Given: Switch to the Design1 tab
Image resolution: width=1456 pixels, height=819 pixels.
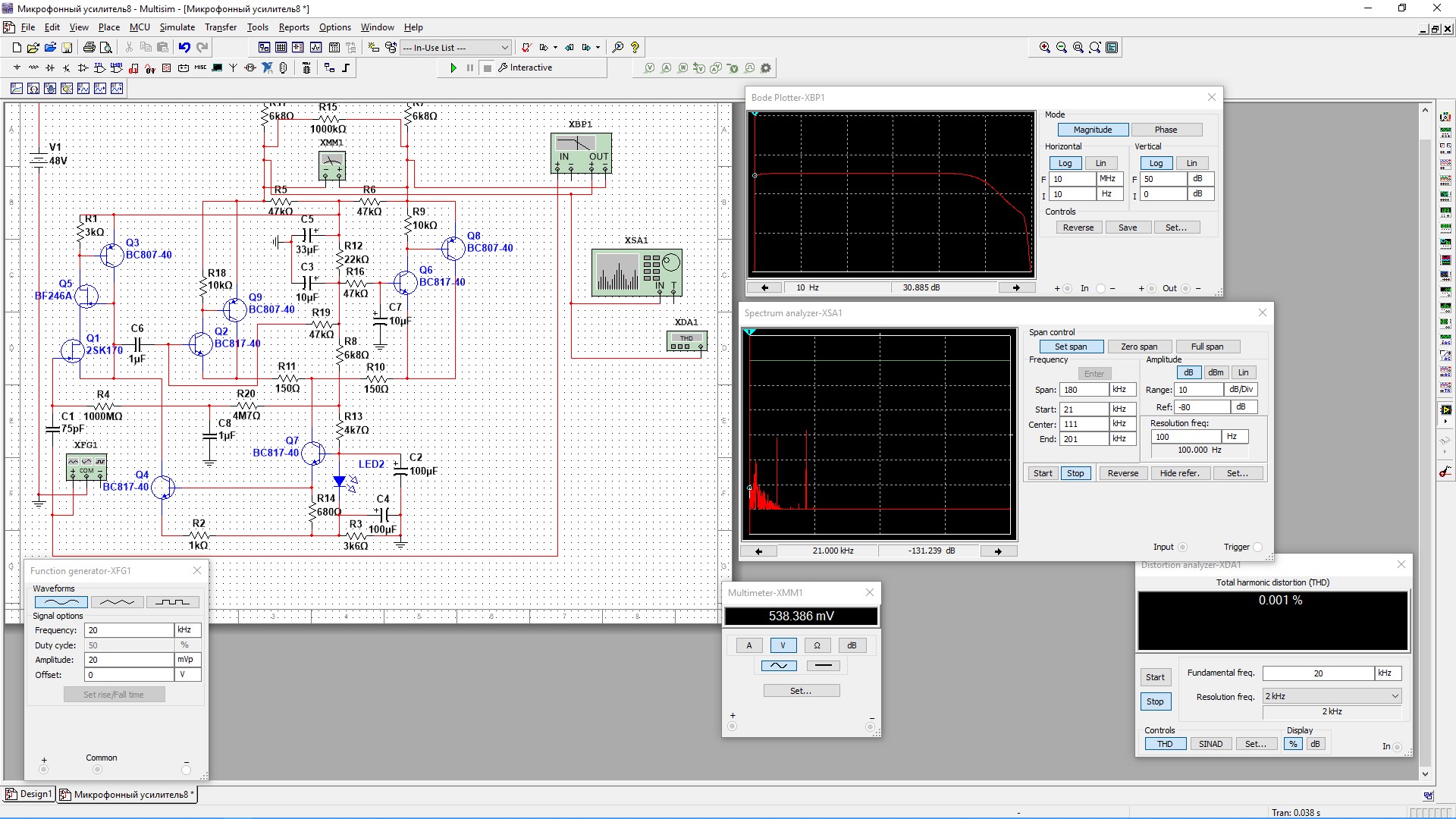Looking at the screenshot, I should click(30, 794).
